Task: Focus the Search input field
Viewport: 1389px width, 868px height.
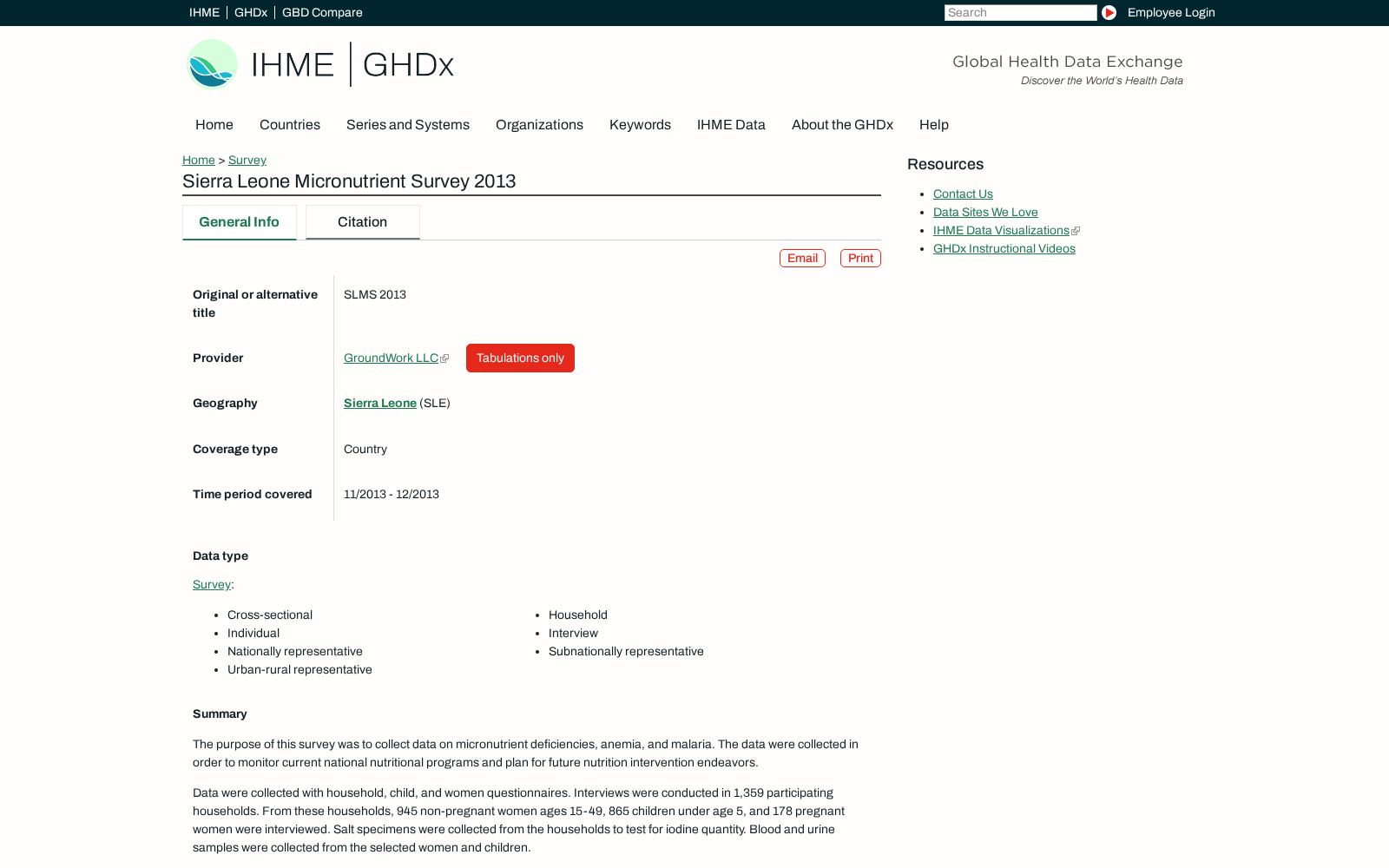Action: coord(1020,12)
